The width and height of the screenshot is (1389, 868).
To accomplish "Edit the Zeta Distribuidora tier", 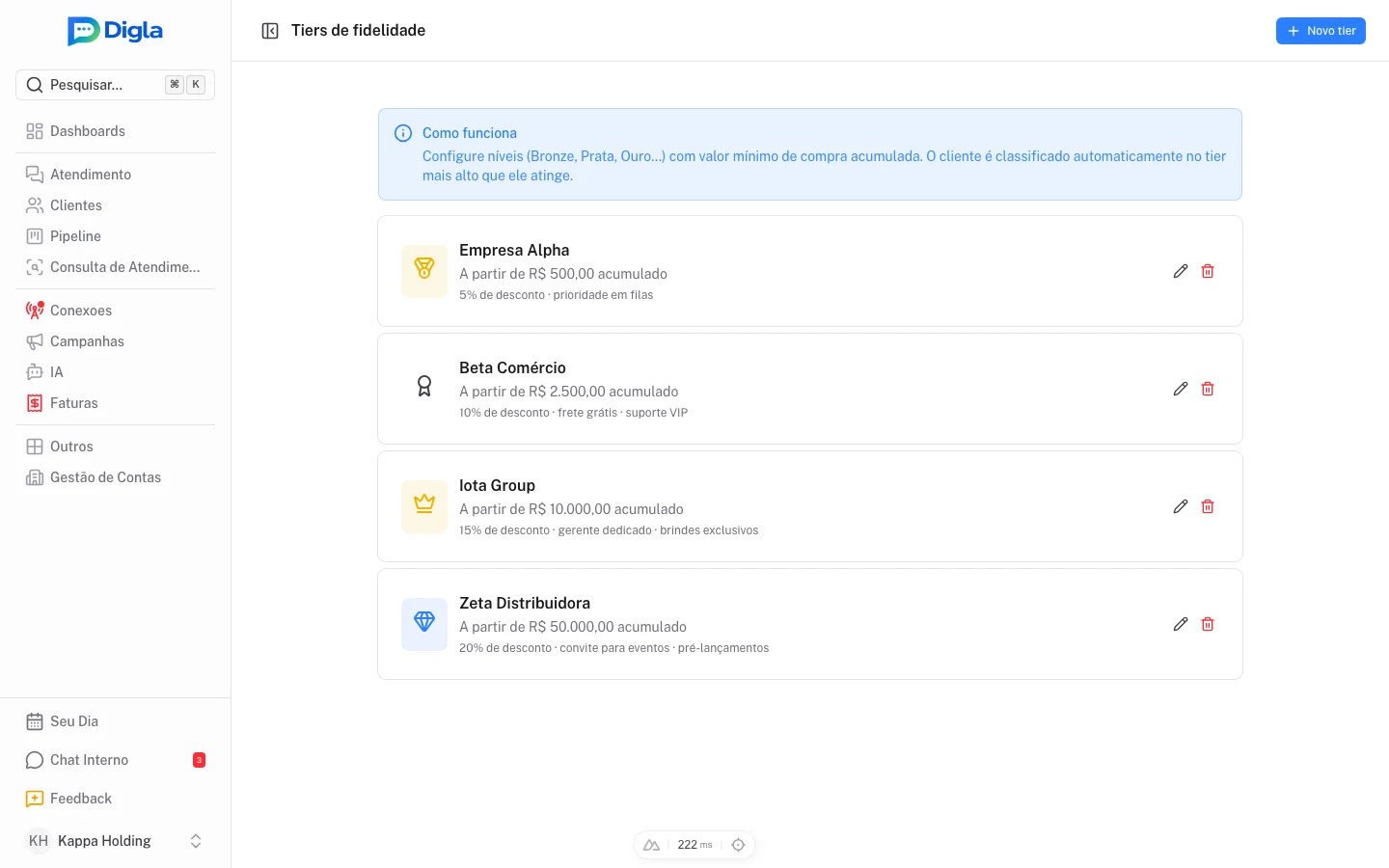I will (1180, 624).
